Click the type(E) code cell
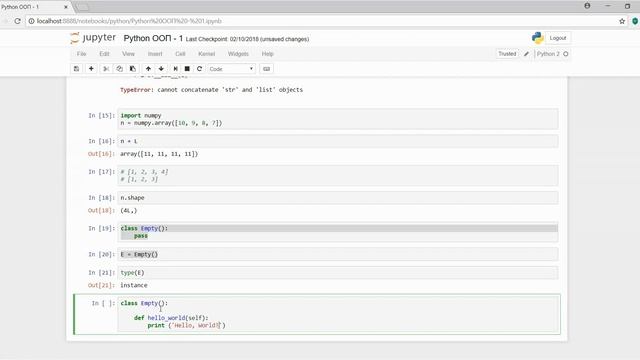 (x=338, y=273)
